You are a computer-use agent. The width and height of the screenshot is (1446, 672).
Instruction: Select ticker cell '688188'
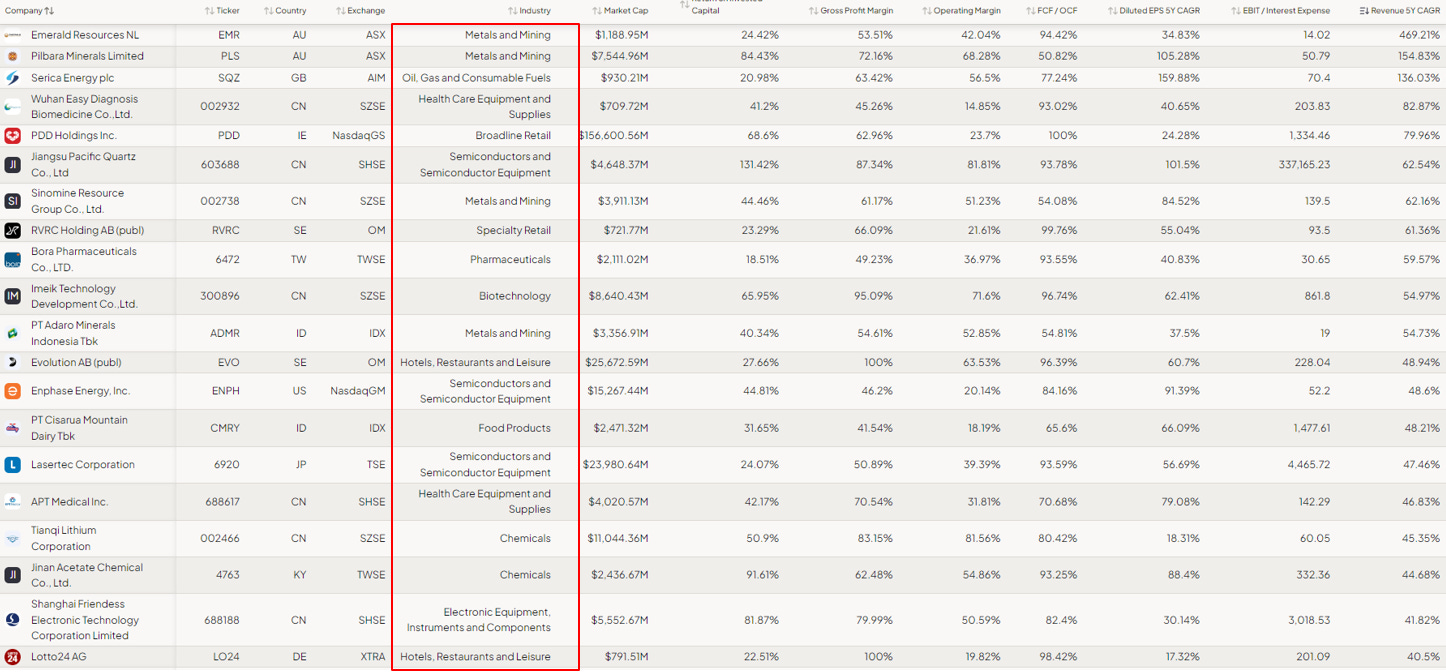[x=220, y=620]
